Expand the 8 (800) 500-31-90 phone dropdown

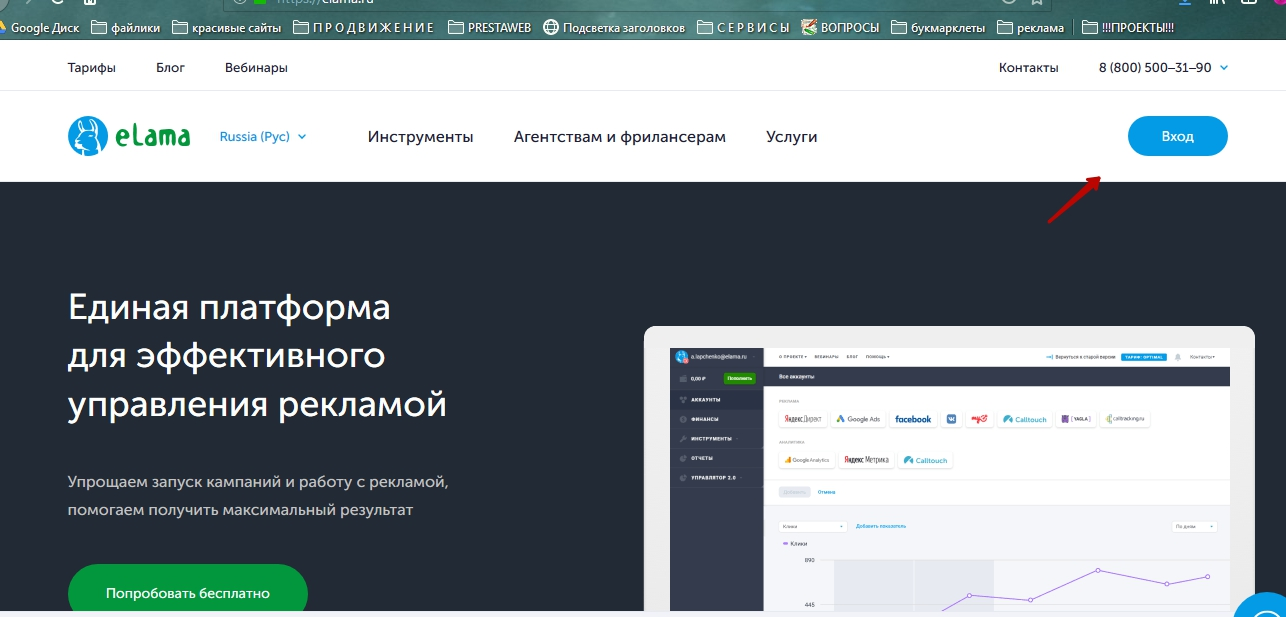[1163, 68]
